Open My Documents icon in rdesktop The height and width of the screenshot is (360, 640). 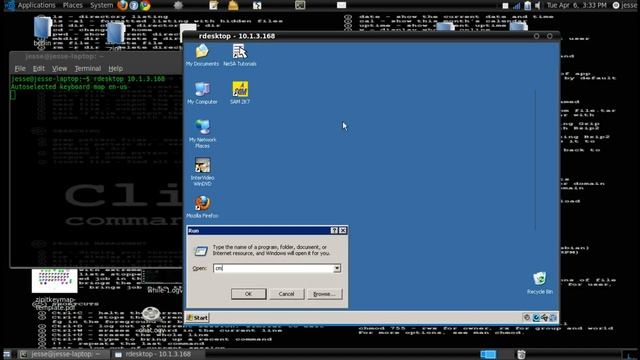point(202,55)
